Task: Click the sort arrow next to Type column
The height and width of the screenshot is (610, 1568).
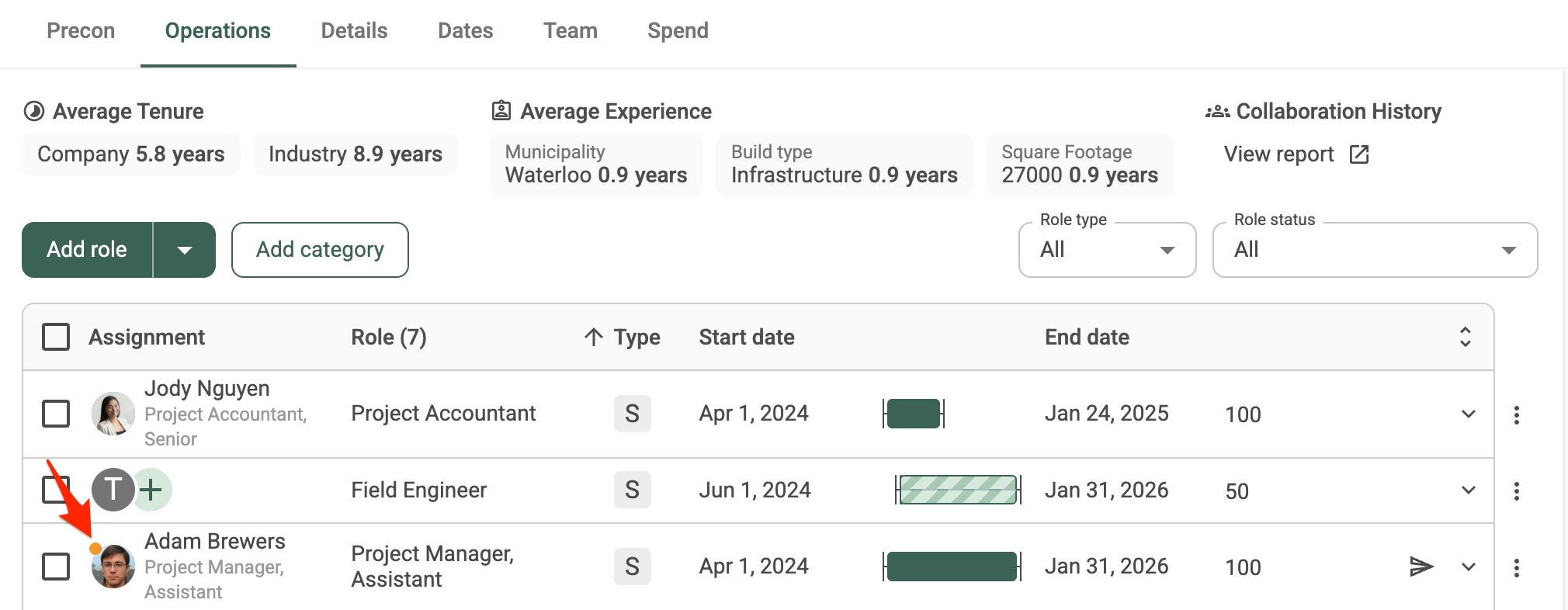Action: [594, 337]
